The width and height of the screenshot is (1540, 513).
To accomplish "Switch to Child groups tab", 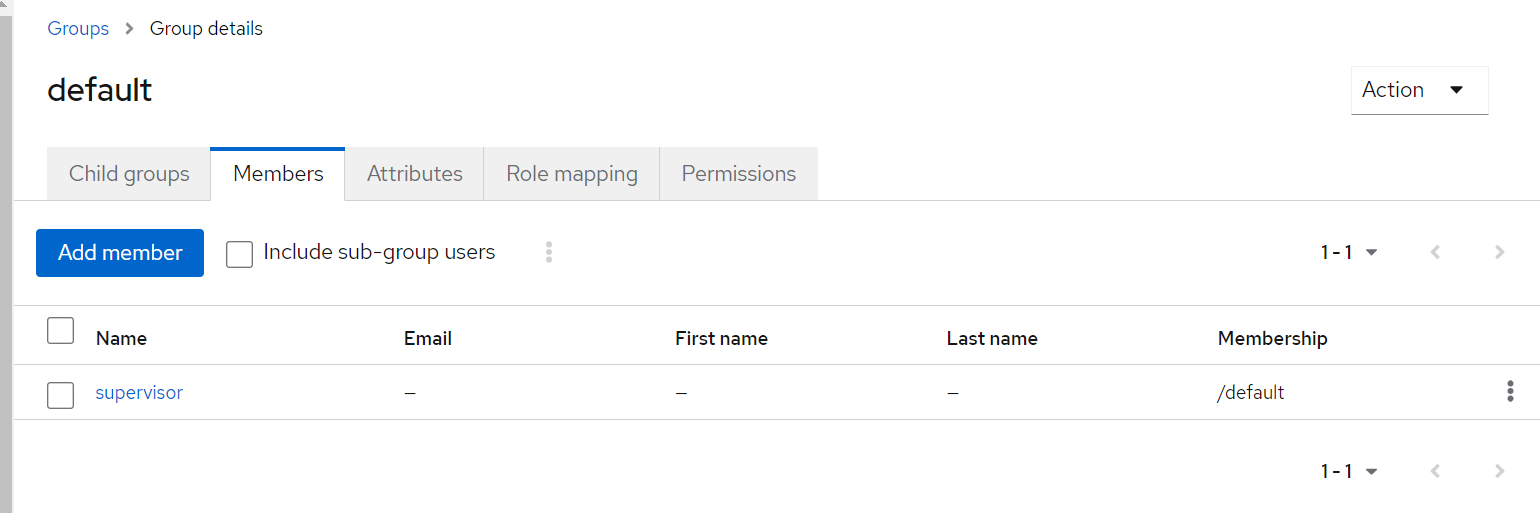I will [129, 174].
